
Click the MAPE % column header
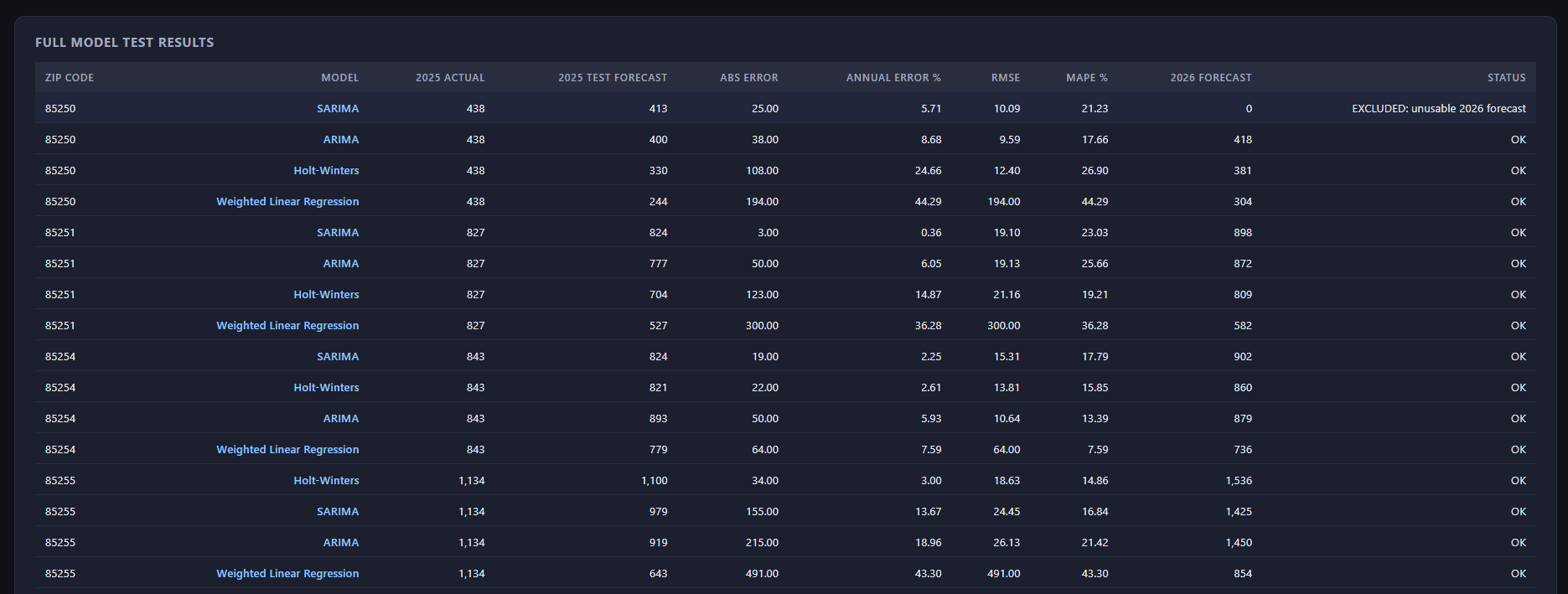tap(1087, 78)
